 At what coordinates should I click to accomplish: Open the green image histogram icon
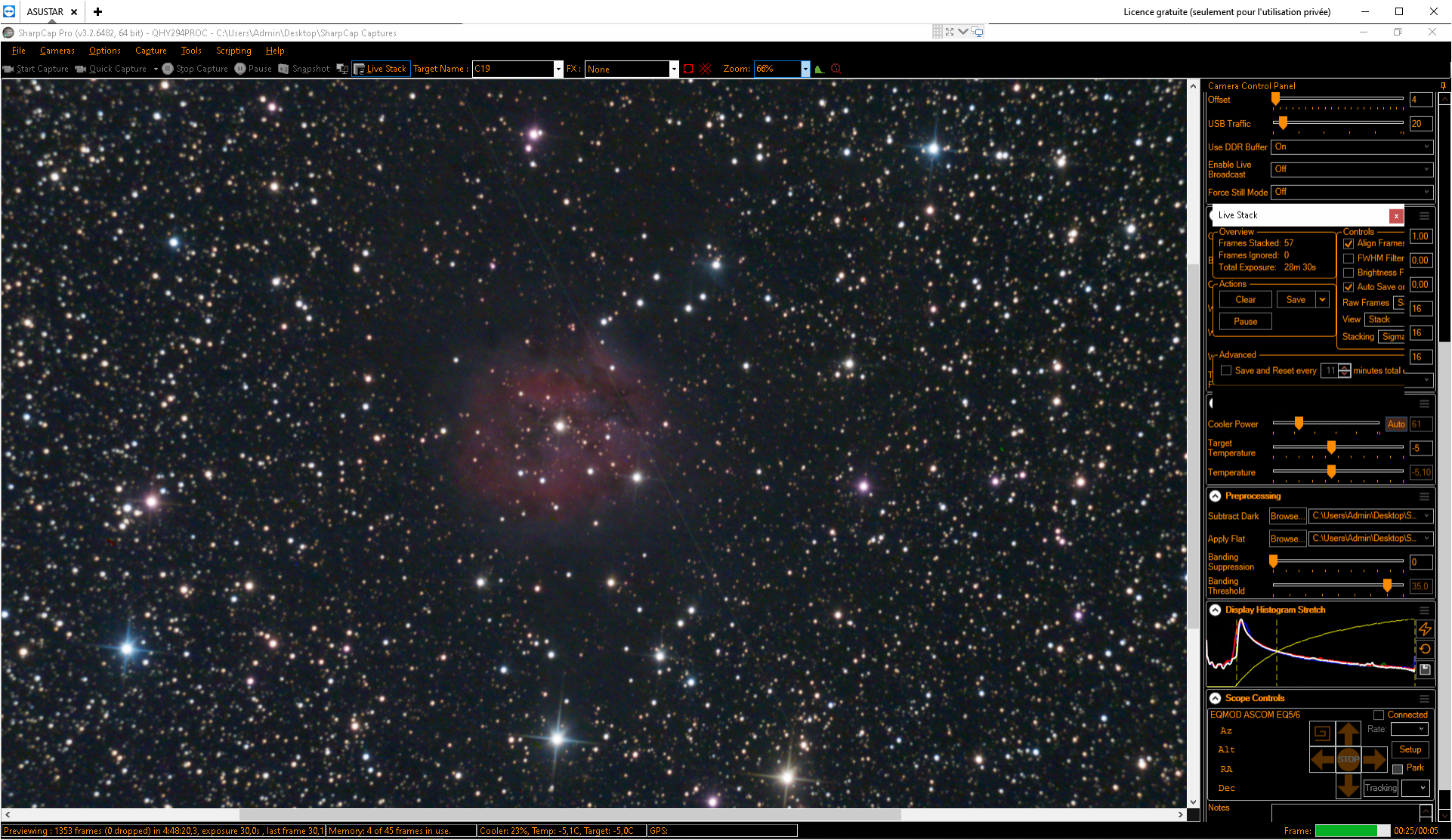(x=820, y=69)
